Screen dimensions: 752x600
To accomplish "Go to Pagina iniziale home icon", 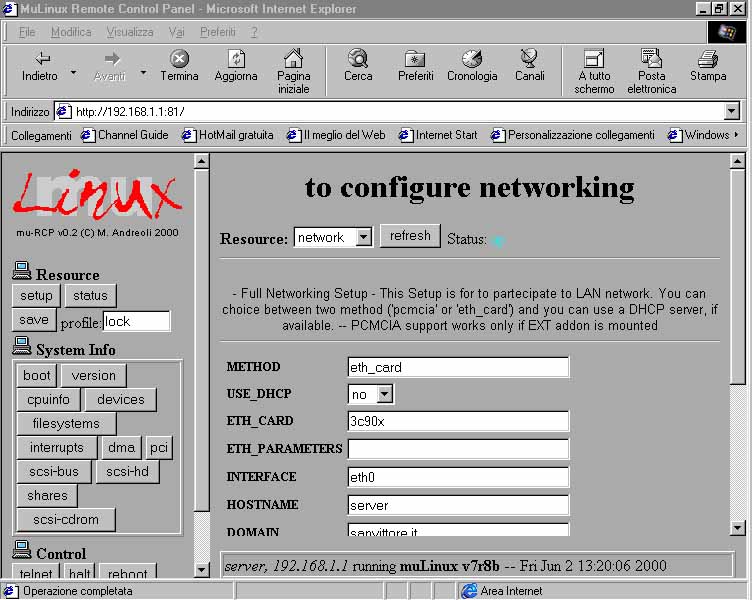I will pos(293,59).
